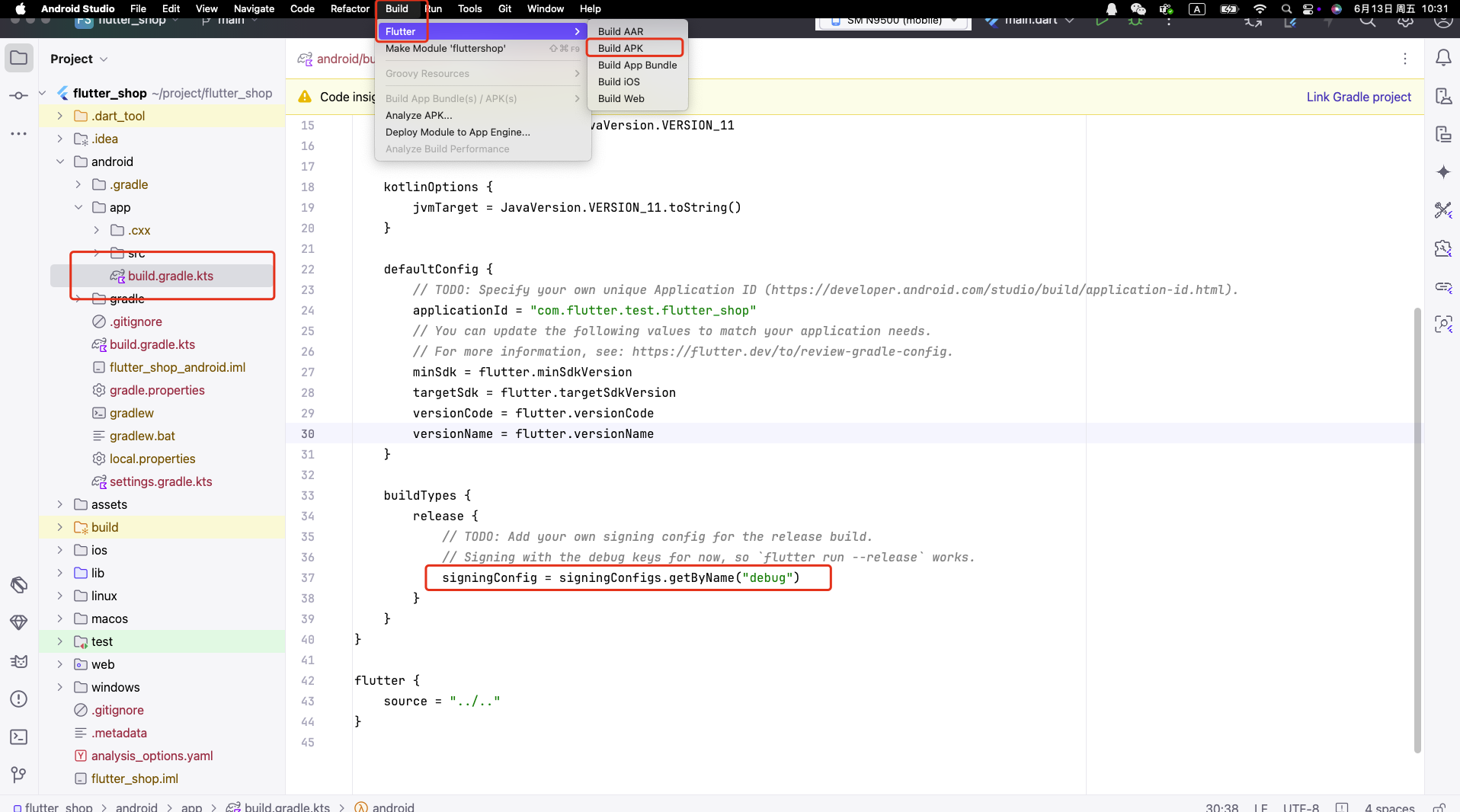Open the Tools menu in menu bar
This screenshot has height=812, width=1460.
point(469,9)
